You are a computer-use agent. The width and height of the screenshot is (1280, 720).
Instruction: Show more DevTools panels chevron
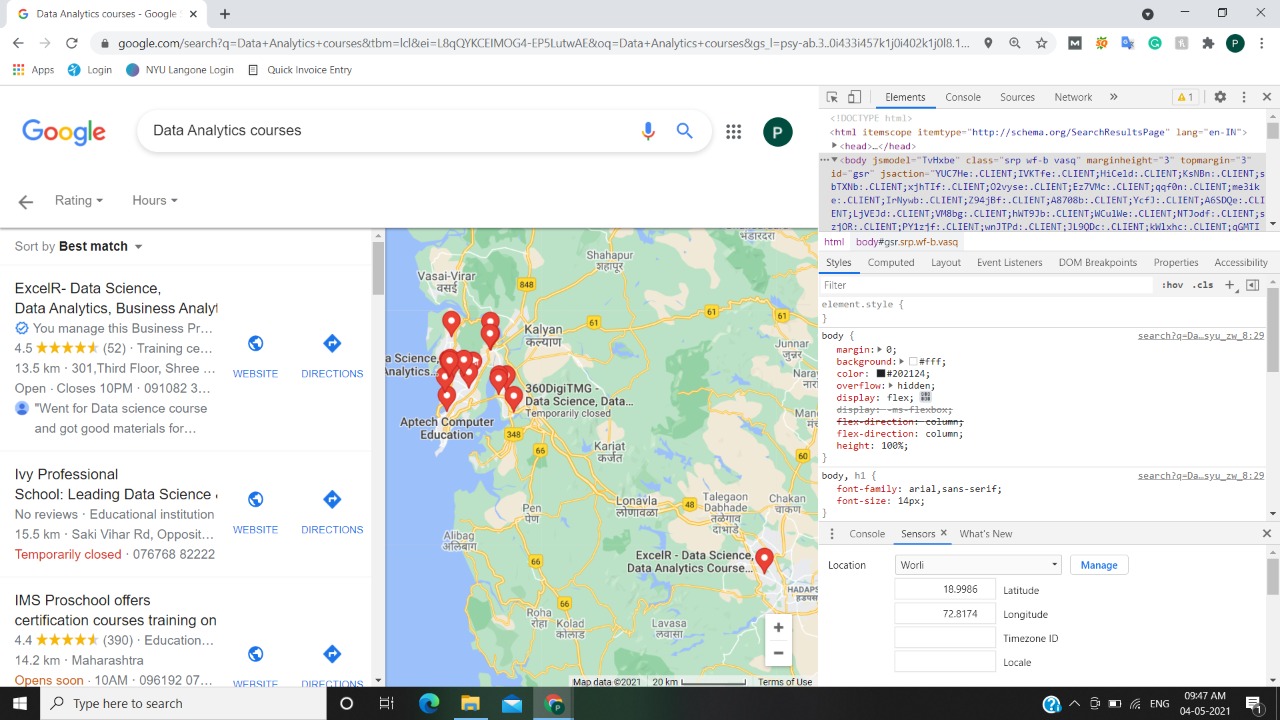[1113, 97]
